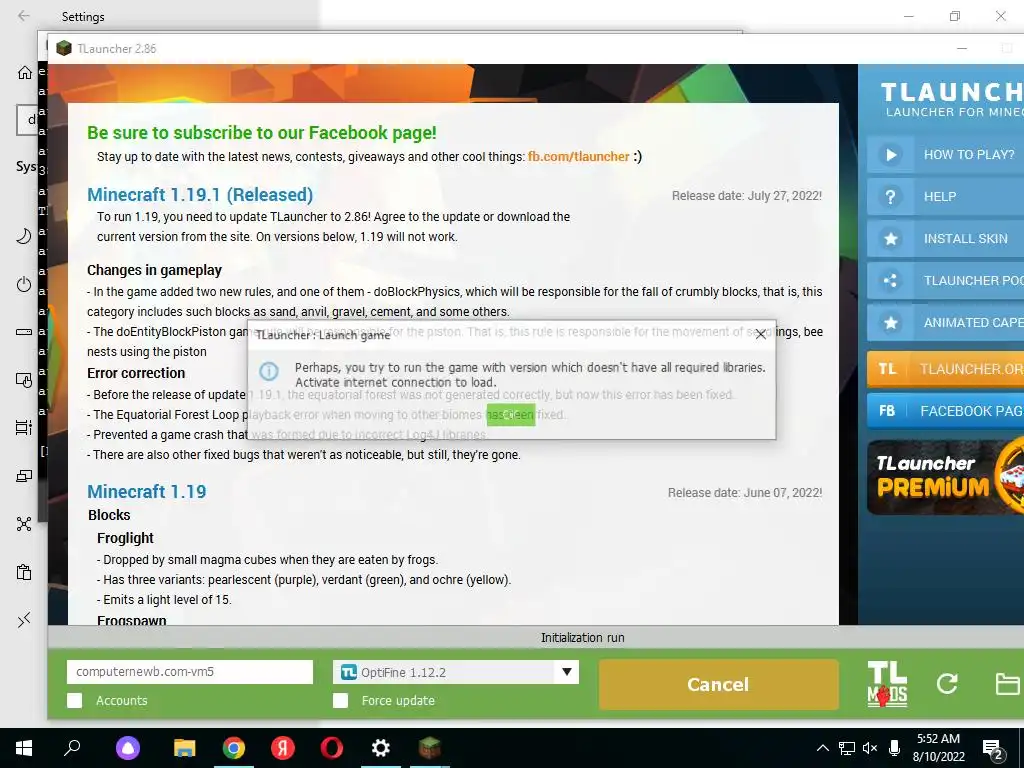Click the TLauncher logo in right panel
The width and height of the screenshot is (1024, 768).
(952, 100)
